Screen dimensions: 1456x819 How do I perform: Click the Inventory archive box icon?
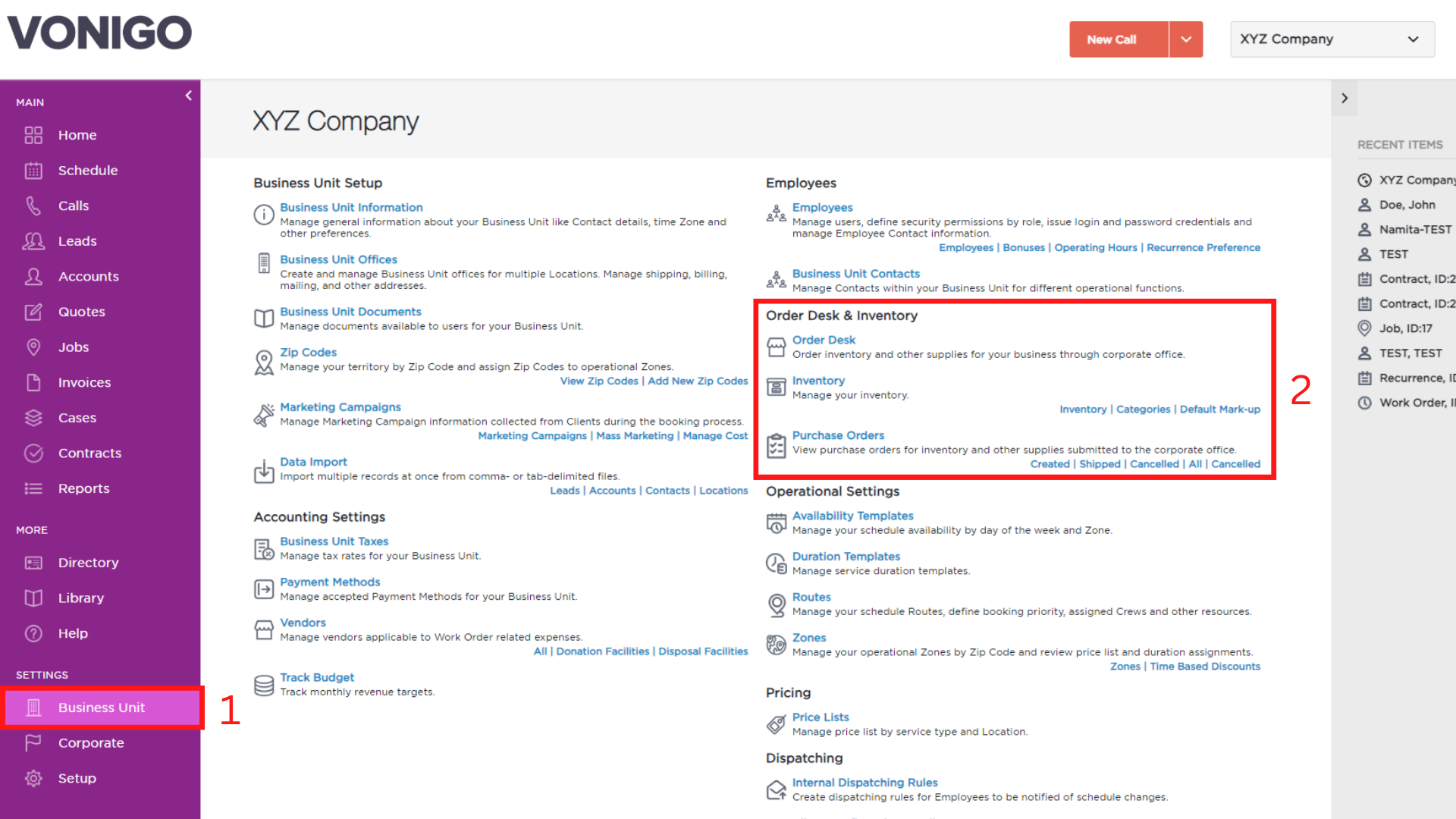click(x=776, y=388)
